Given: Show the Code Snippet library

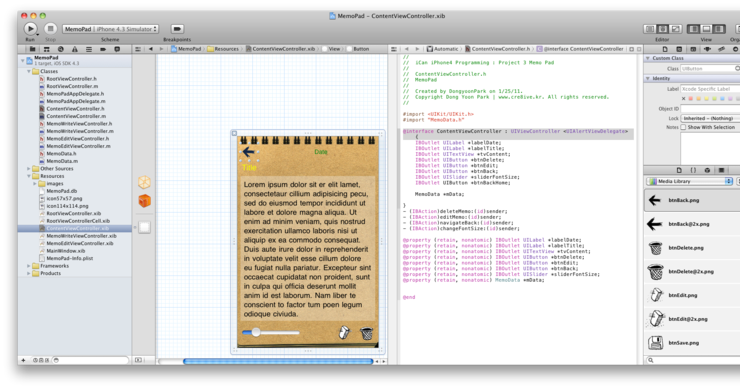Looking at the screenshot, I should (693, 170).
